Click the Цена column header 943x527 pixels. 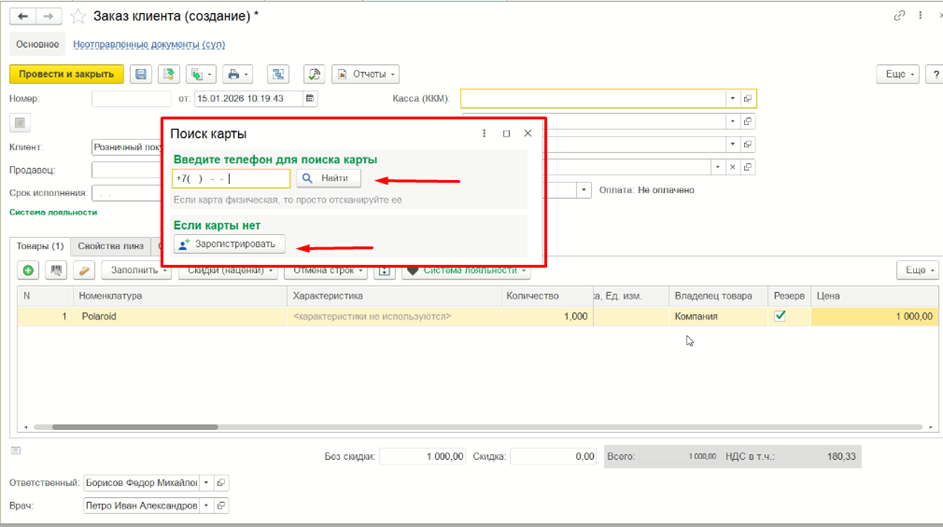click(x=875, y=296)
